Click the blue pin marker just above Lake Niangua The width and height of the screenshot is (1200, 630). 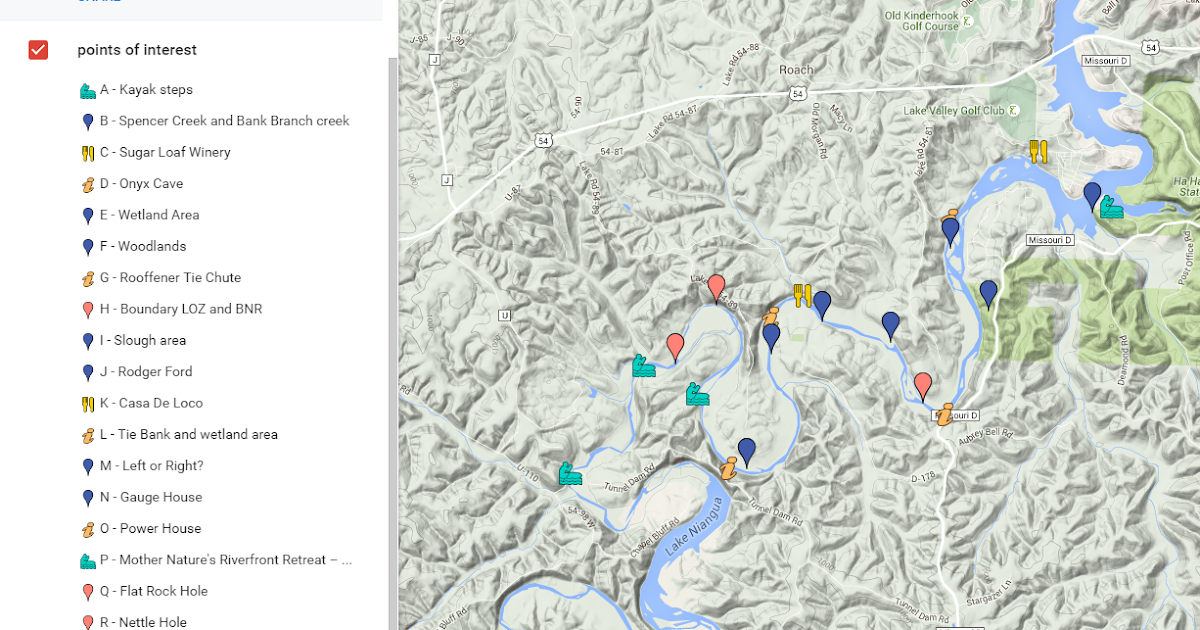point(747,451)
